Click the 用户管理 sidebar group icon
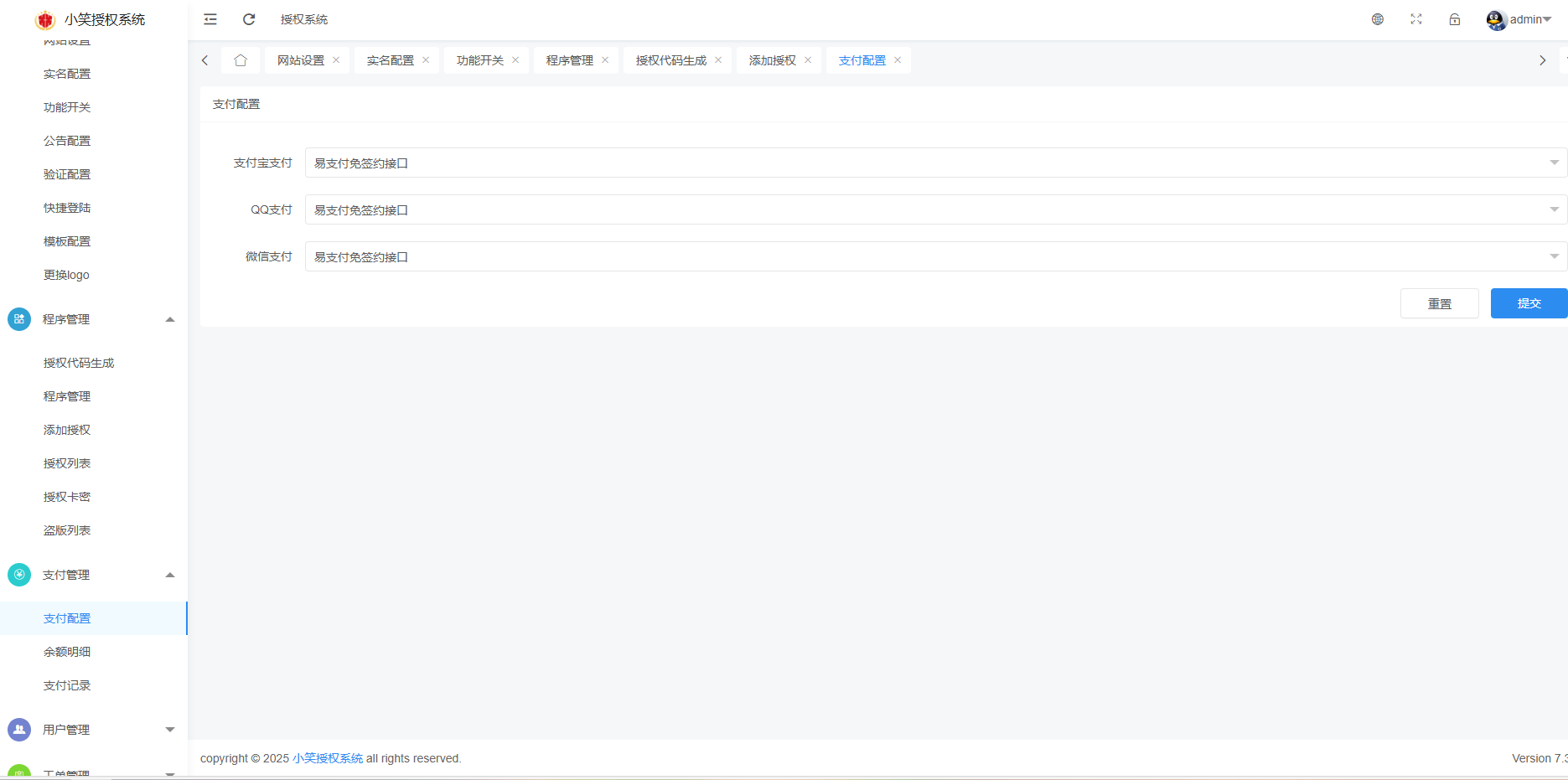Image resolution: width=1568 pixels, height=780 pixels. point(19,730)
